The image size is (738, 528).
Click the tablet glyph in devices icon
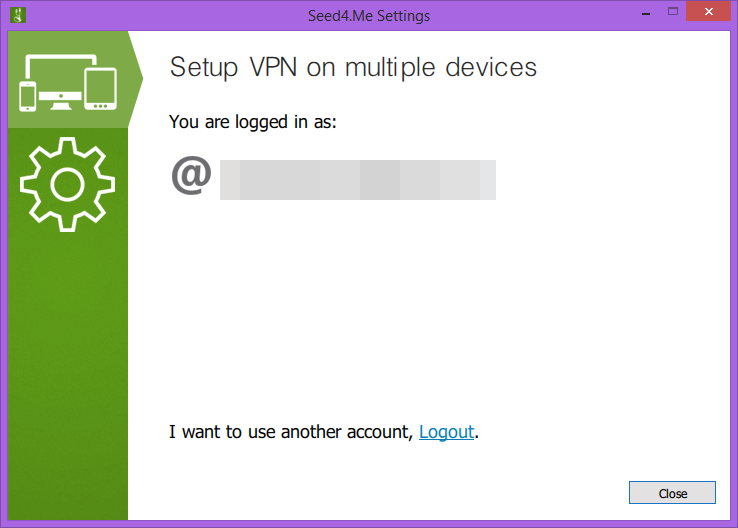(100, 89)
